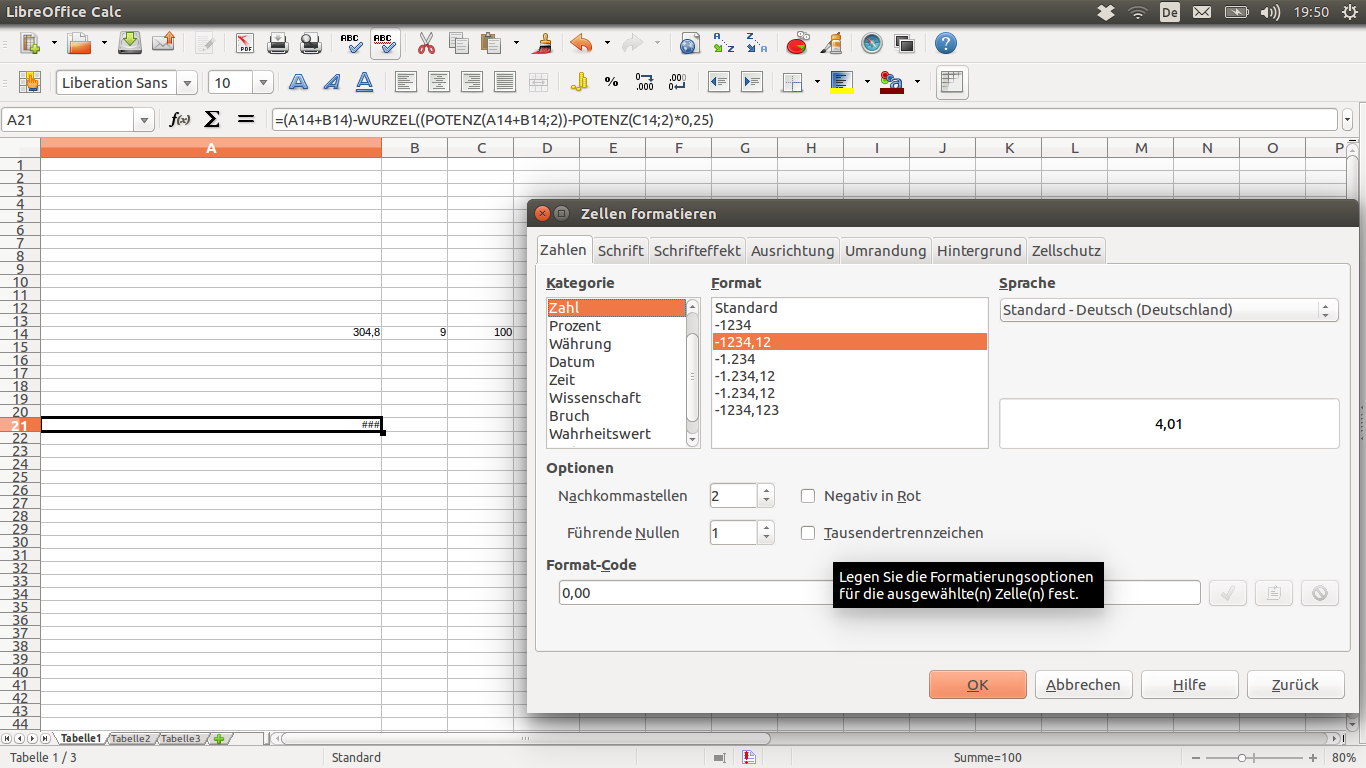Format the cell as Percent
This screenshot has width=1366, height=768.
click(611, 83)
